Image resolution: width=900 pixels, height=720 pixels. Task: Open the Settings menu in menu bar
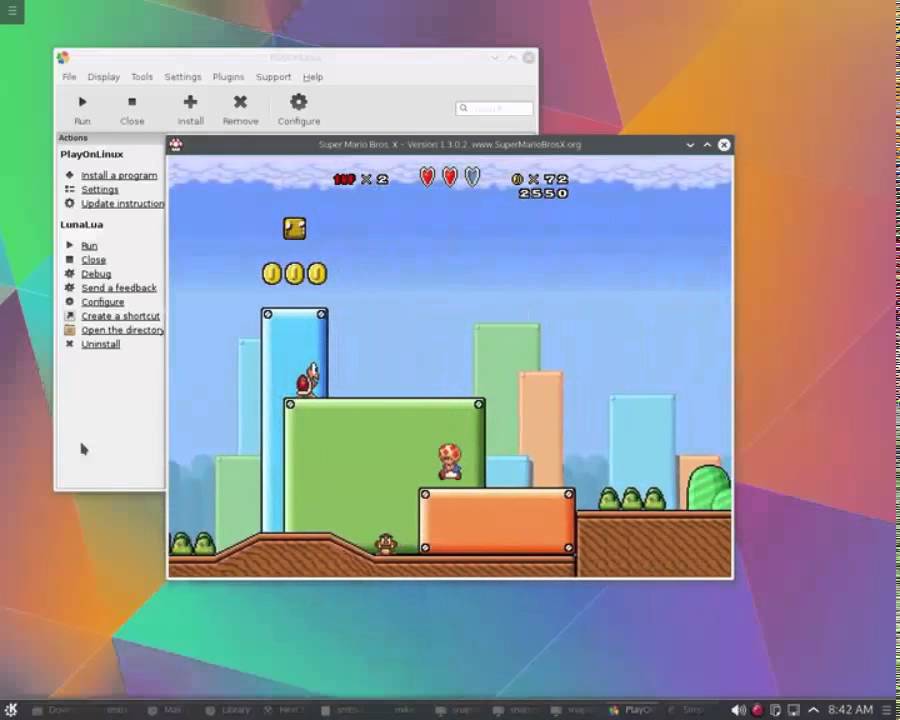[183, 77]
